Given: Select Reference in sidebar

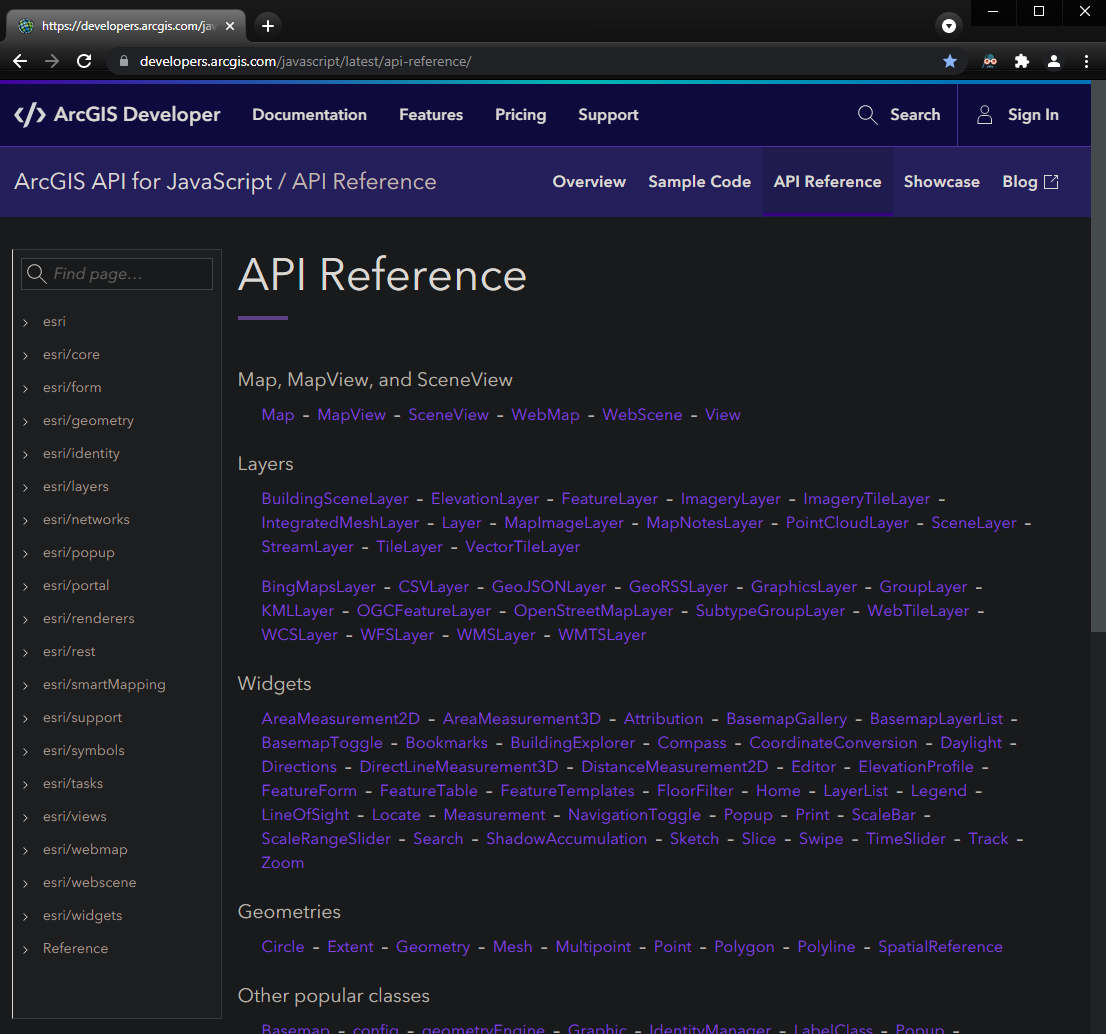Looking at the screenshot, I should (75, 949).
